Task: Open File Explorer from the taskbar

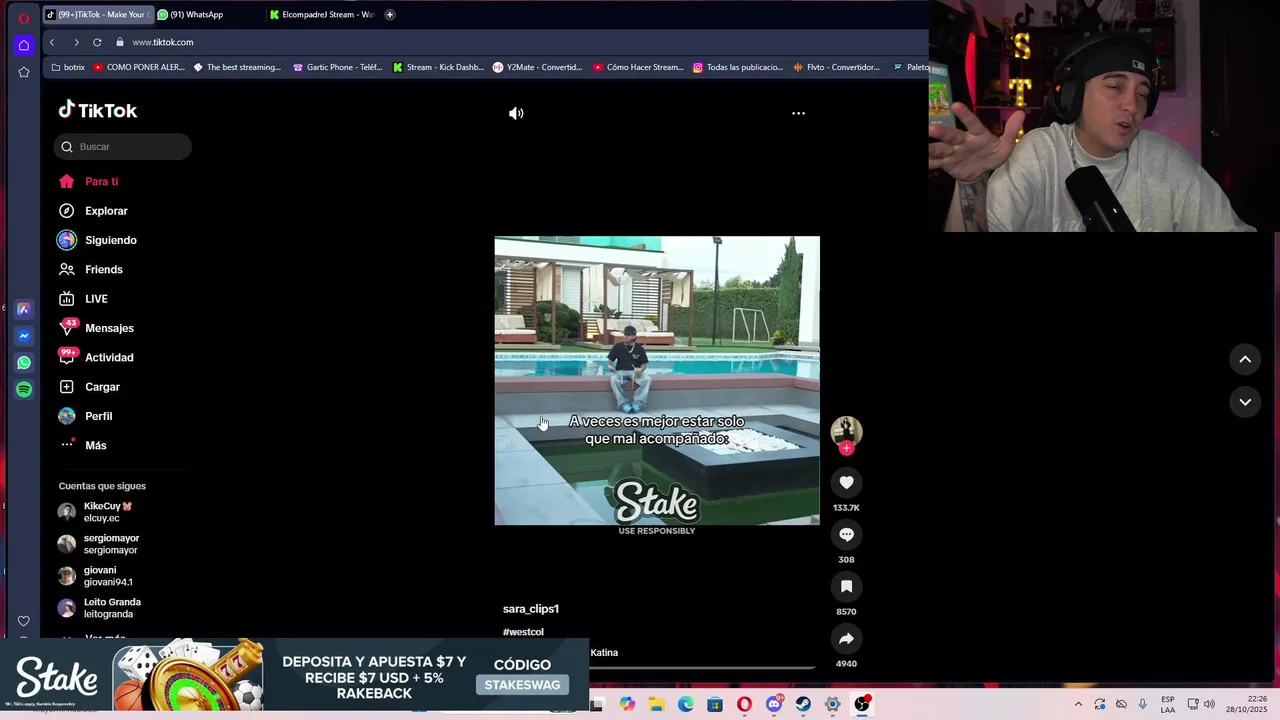Action: click(x=656, y=704)
